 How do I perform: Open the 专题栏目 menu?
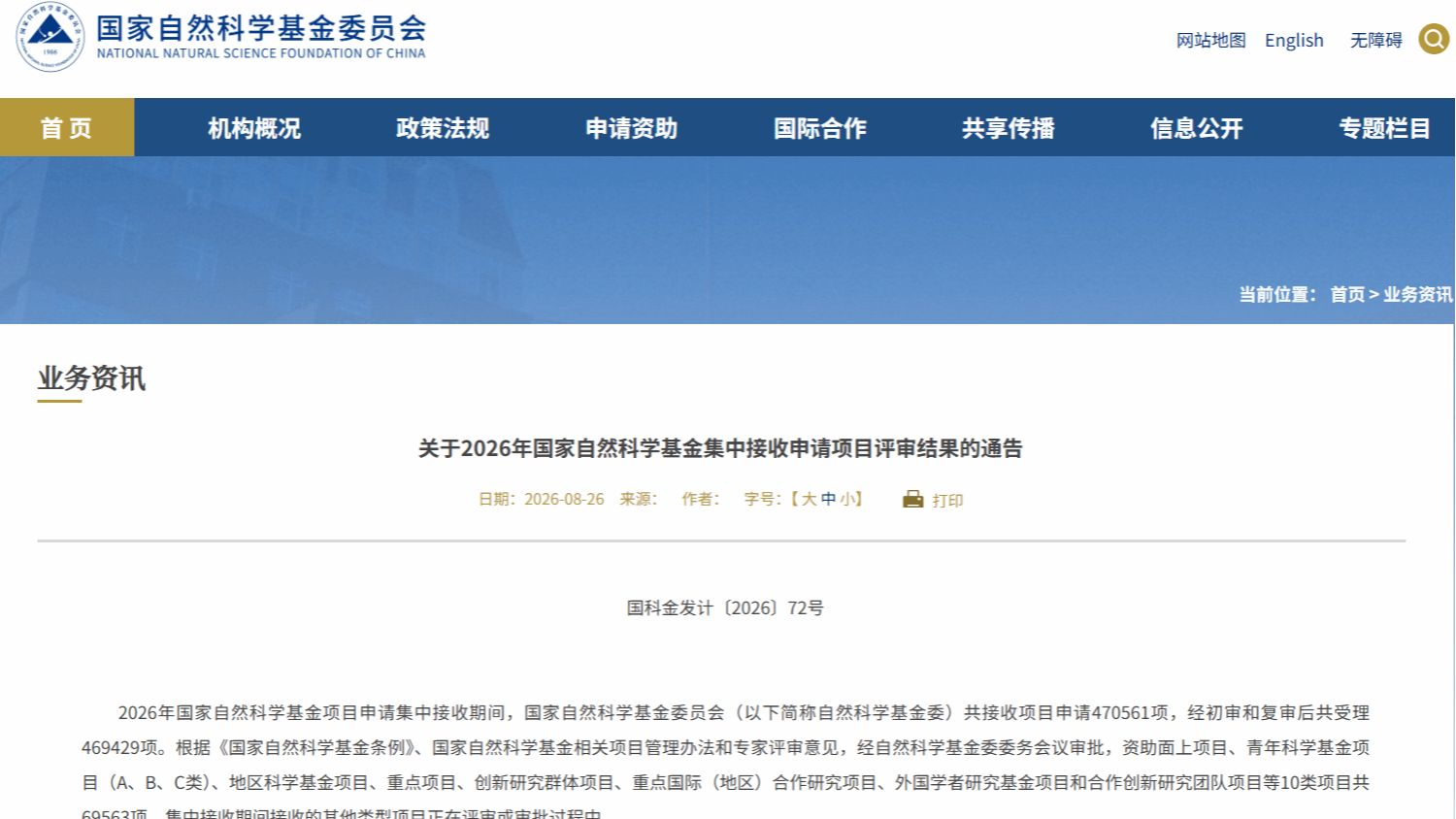tap(1385, 128)
